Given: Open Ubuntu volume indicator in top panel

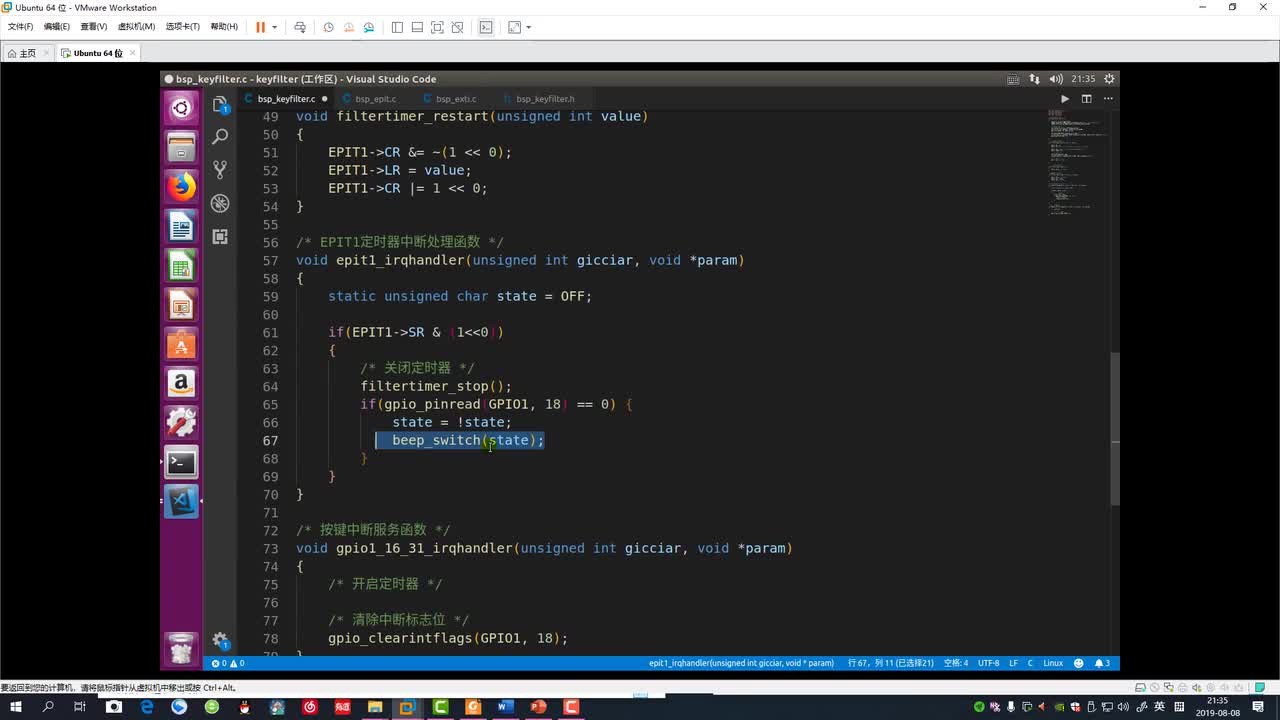Looking at the screenshot, I should [1056, 79].
